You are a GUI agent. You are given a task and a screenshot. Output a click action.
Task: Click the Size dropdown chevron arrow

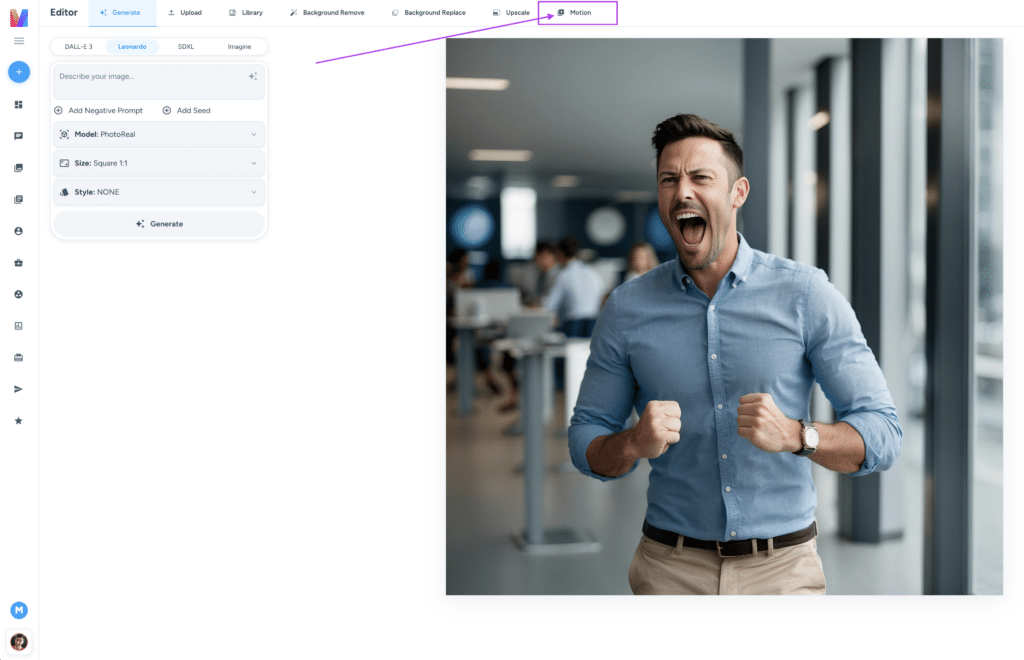click(x=254, y=163)
